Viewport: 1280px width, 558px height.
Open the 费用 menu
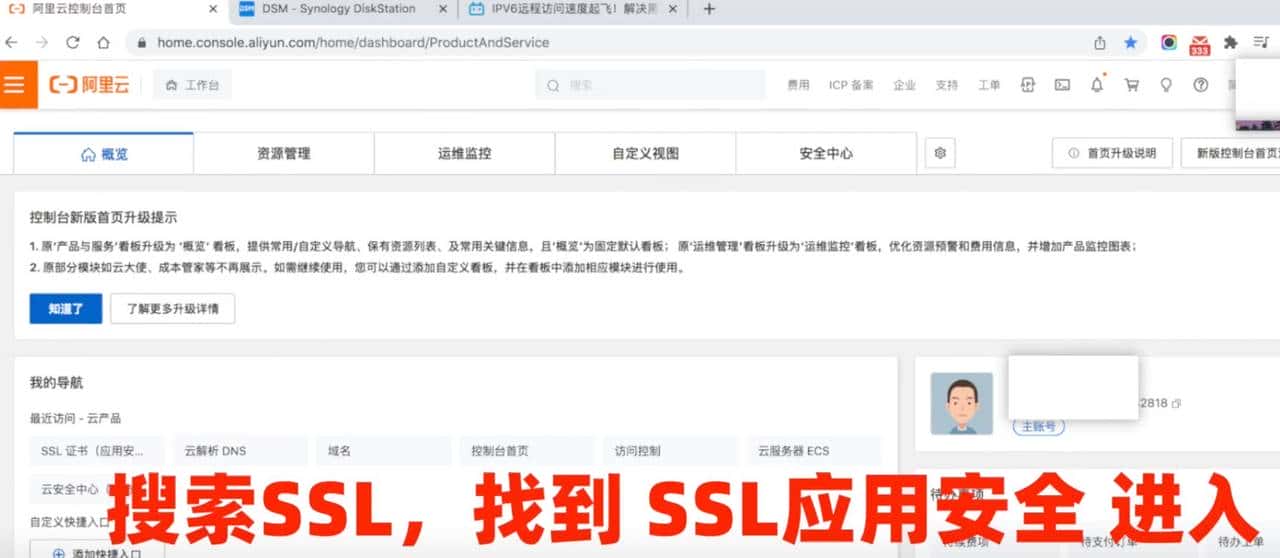click(x=798, y=85)
